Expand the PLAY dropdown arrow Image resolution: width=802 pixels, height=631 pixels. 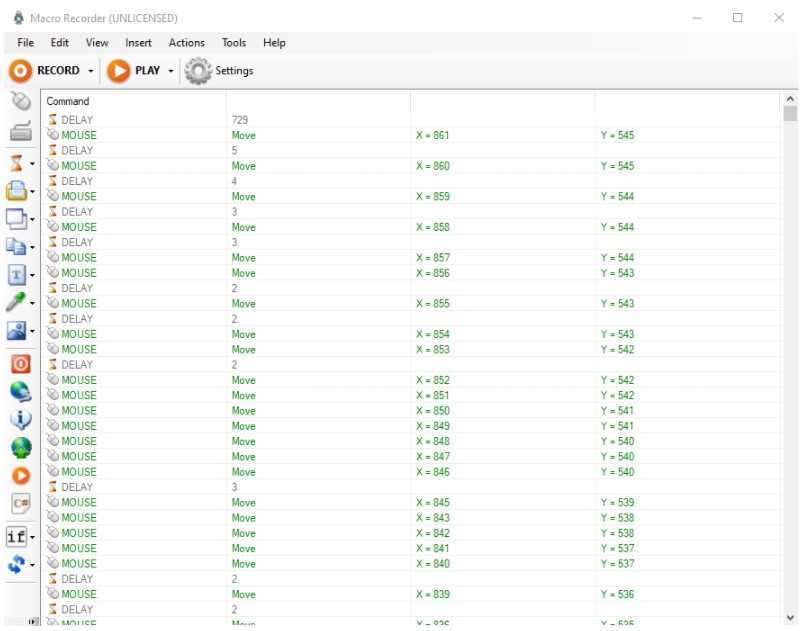pyautogui.click(x=171, y=71)
